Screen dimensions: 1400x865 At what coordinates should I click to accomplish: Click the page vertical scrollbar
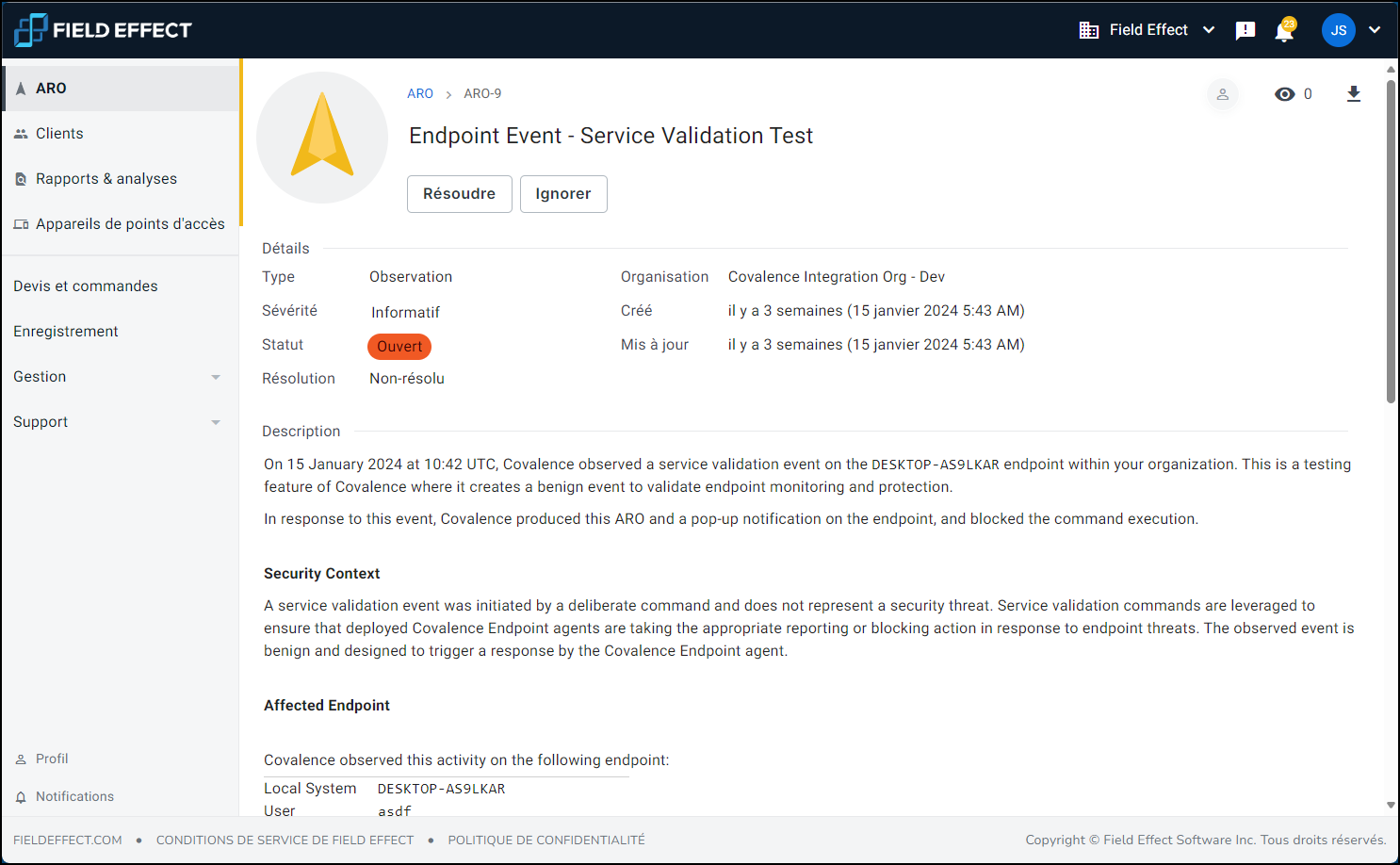pyautogui.click(x=1391, y=241)
